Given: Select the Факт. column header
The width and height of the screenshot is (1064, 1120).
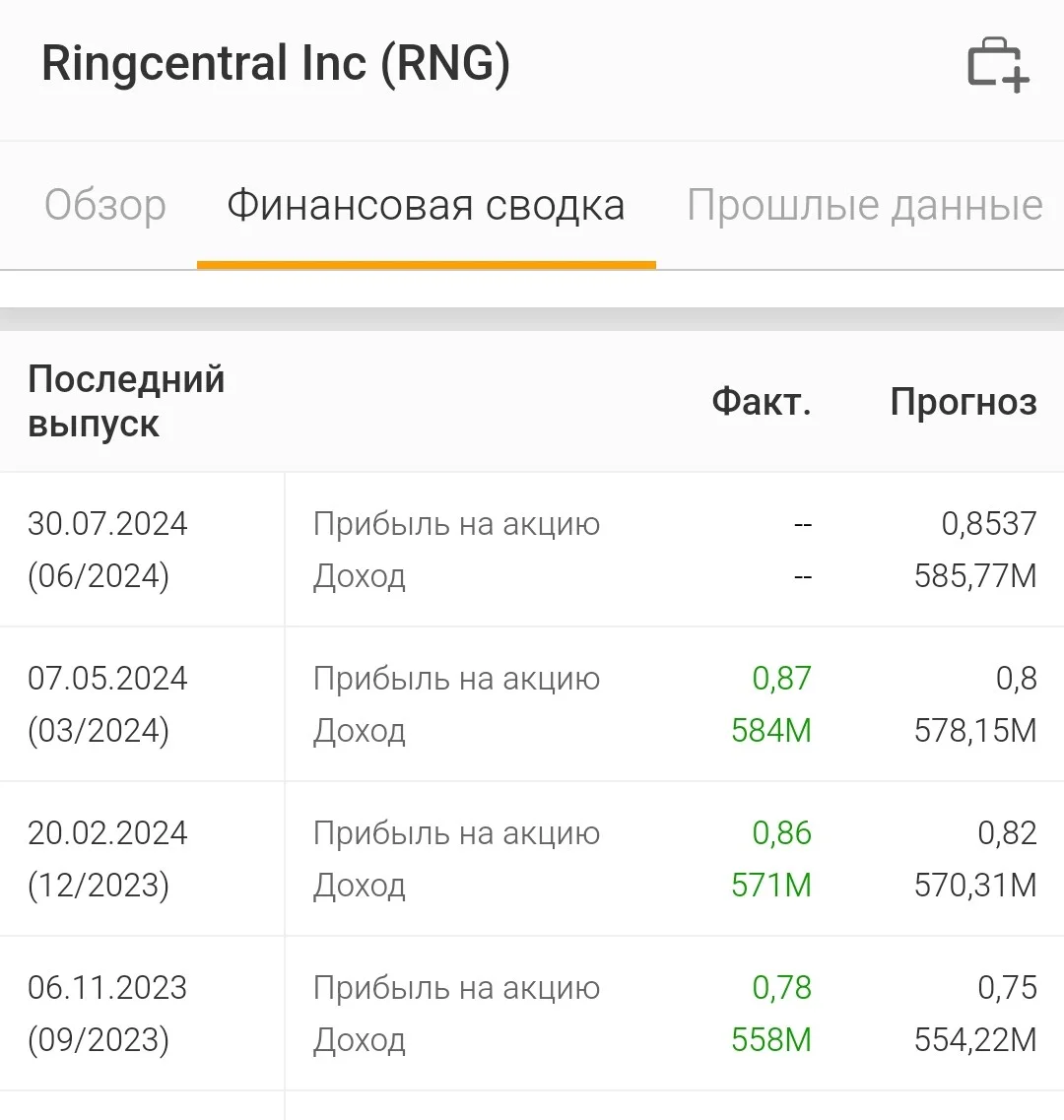Looking at the screenshot, I should 762,402.
